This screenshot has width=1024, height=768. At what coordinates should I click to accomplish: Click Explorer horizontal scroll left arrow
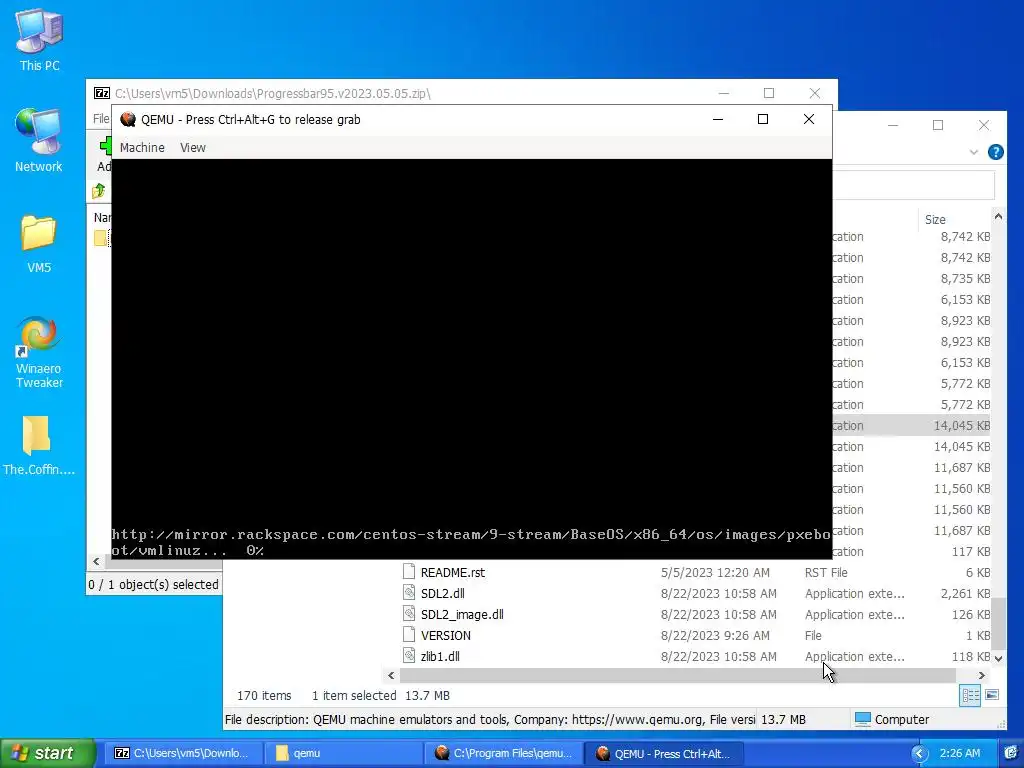[x=391, y=675]
